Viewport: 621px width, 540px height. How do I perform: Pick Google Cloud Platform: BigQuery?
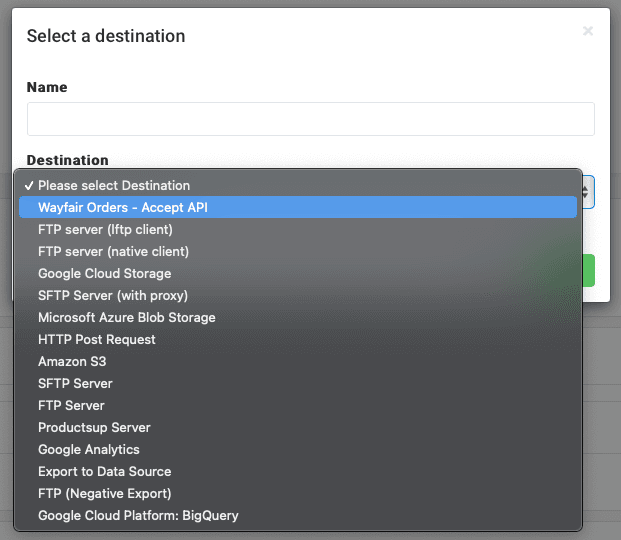pos(138,515)
